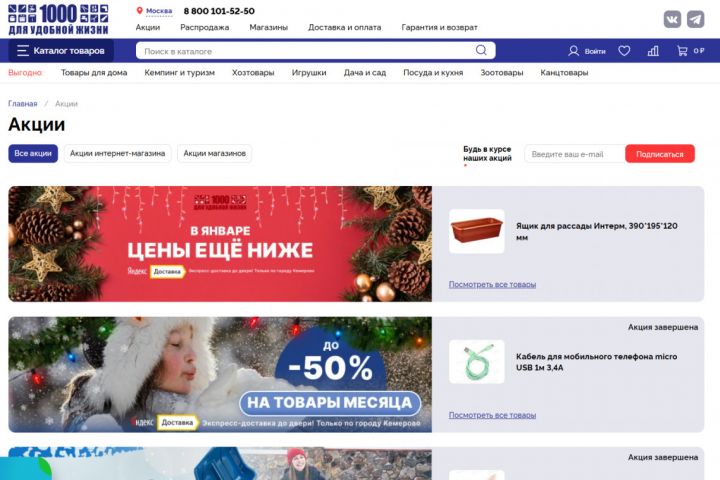
Task: Open the Telegram channel icon
Action: point(696,19)
